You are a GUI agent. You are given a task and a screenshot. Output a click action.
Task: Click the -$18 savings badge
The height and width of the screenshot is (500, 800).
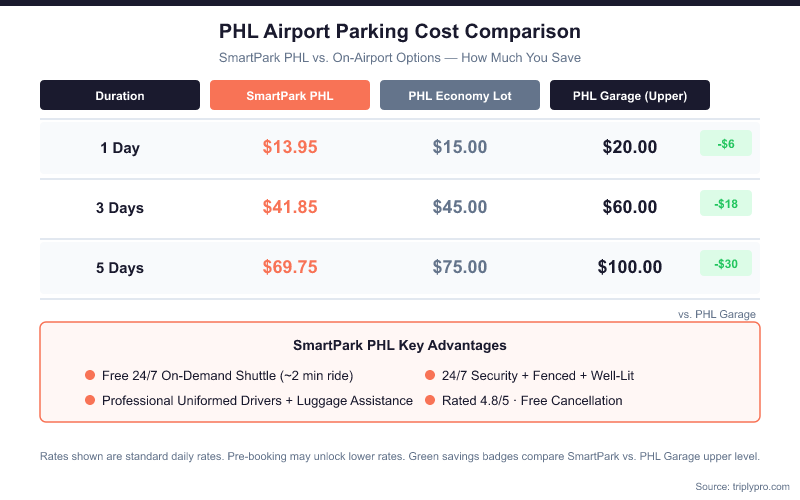point(726,204)
